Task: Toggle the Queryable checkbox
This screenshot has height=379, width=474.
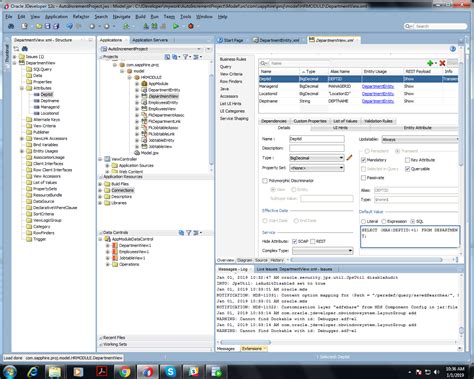Action: [x=407, y=169]
